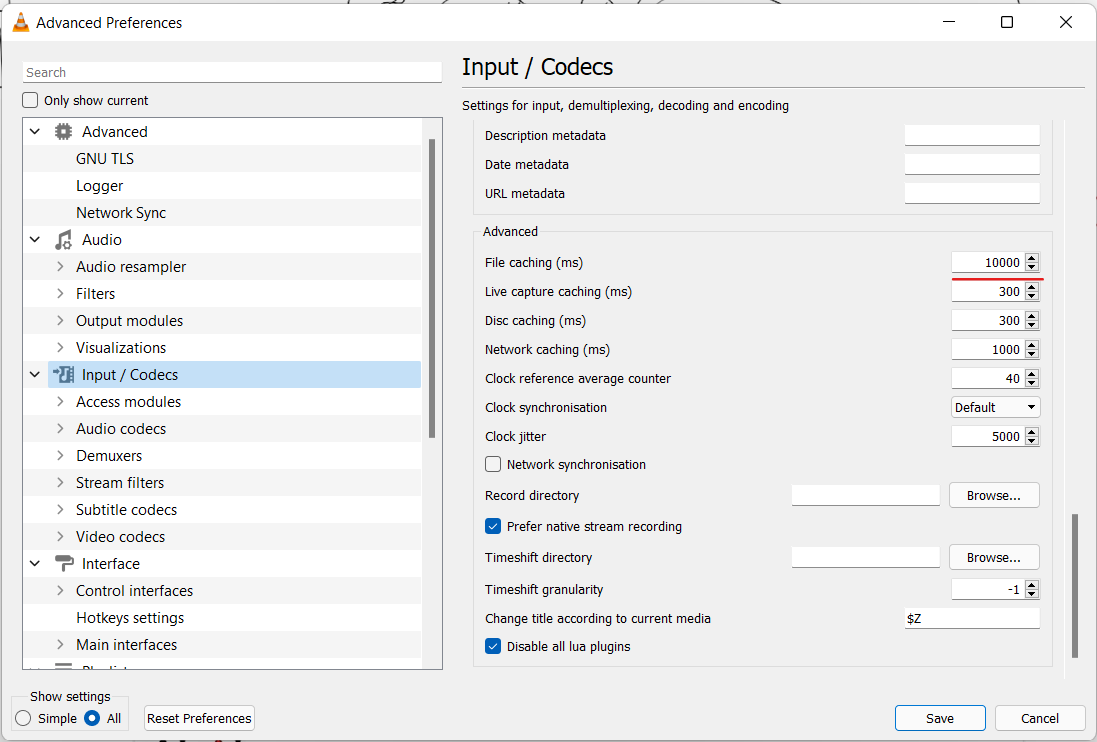Viewport: 1097px width, 742px height.
Task: Expand the Access modules tree node
Action: click(60, 402)
